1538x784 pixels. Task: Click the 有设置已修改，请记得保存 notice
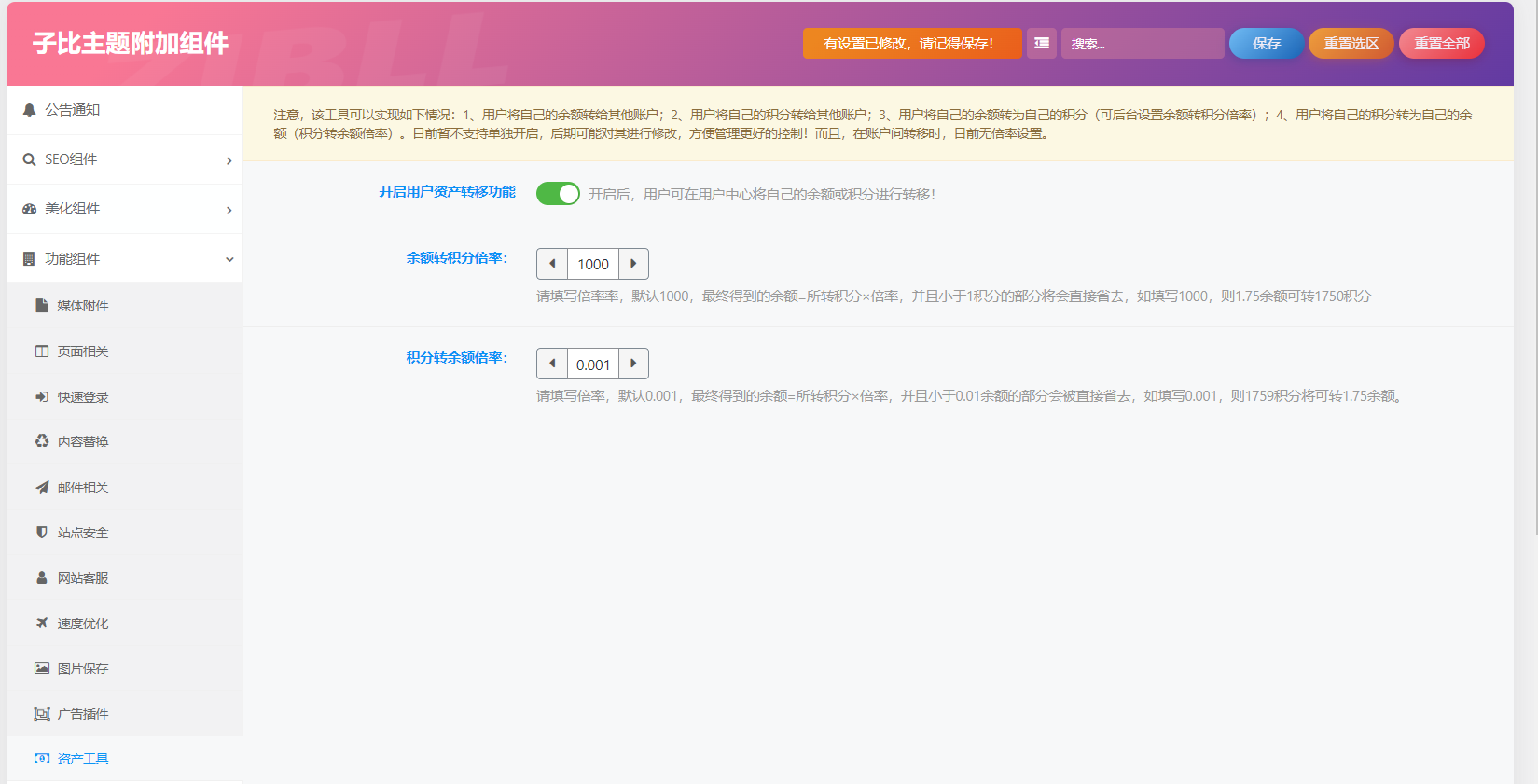(912, 44)
